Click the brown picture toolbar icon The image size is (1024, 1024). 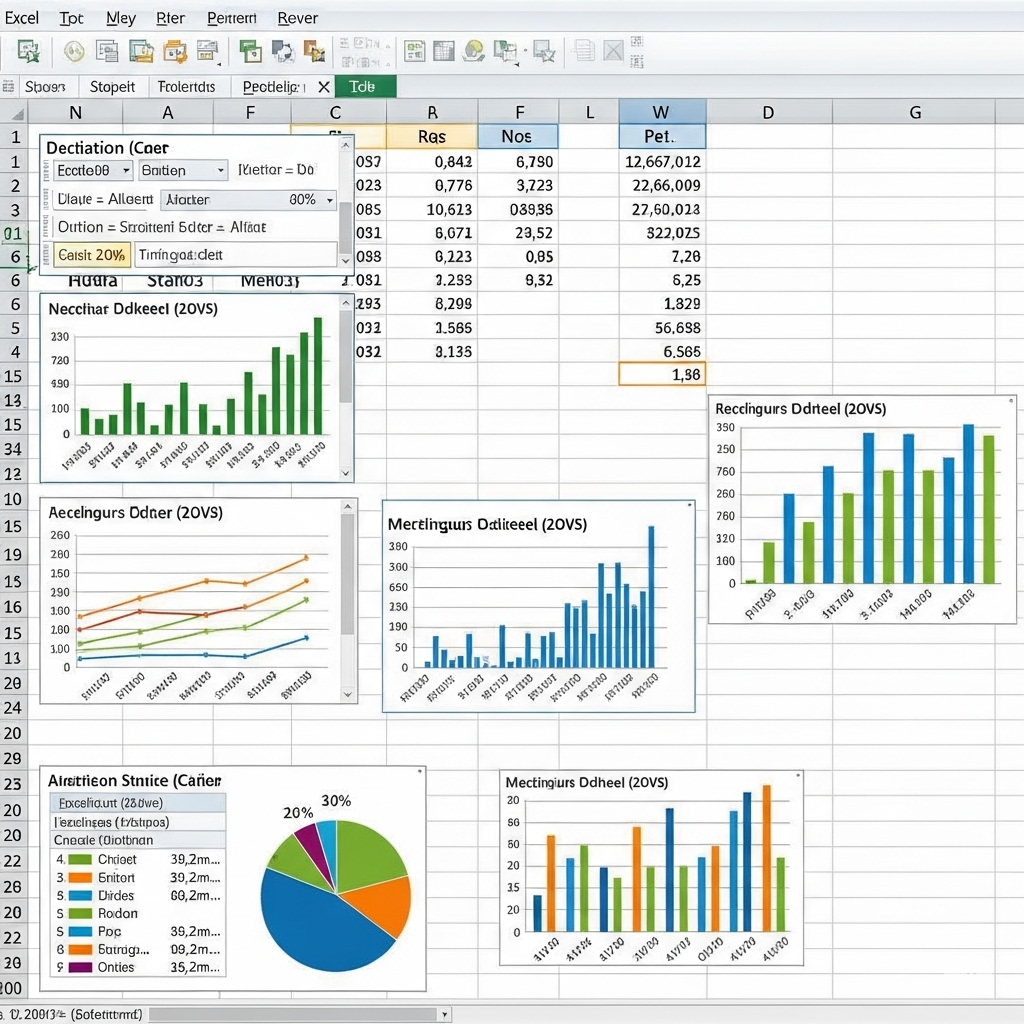315,51
